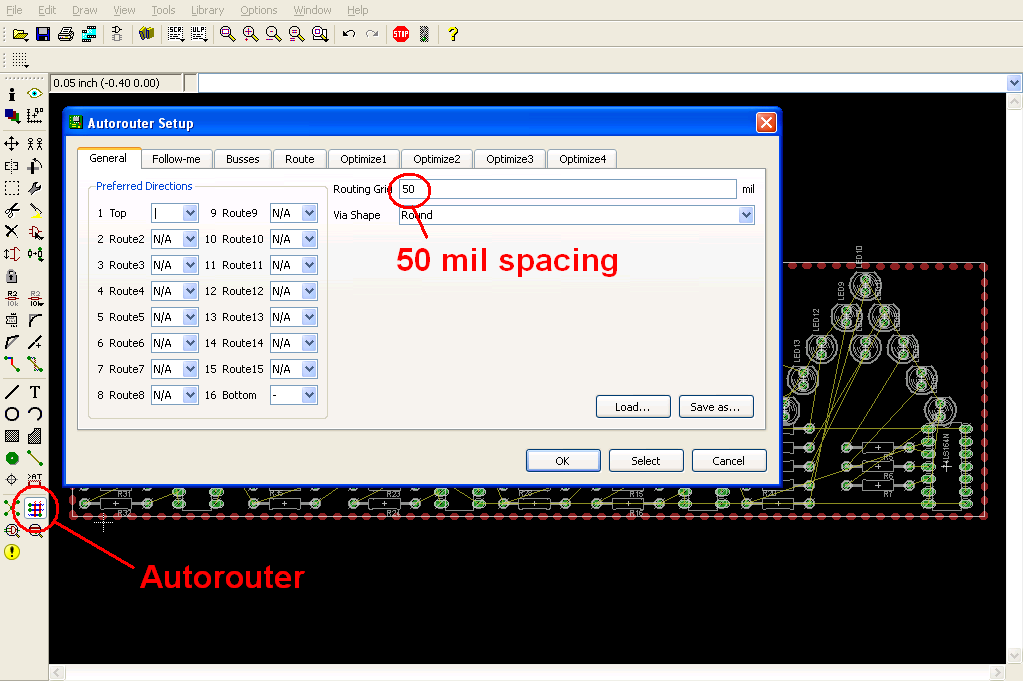The width and height of the screenshot is (1024, 681).
Task: Select the Text T tool icon
Action: pos(35,392)
